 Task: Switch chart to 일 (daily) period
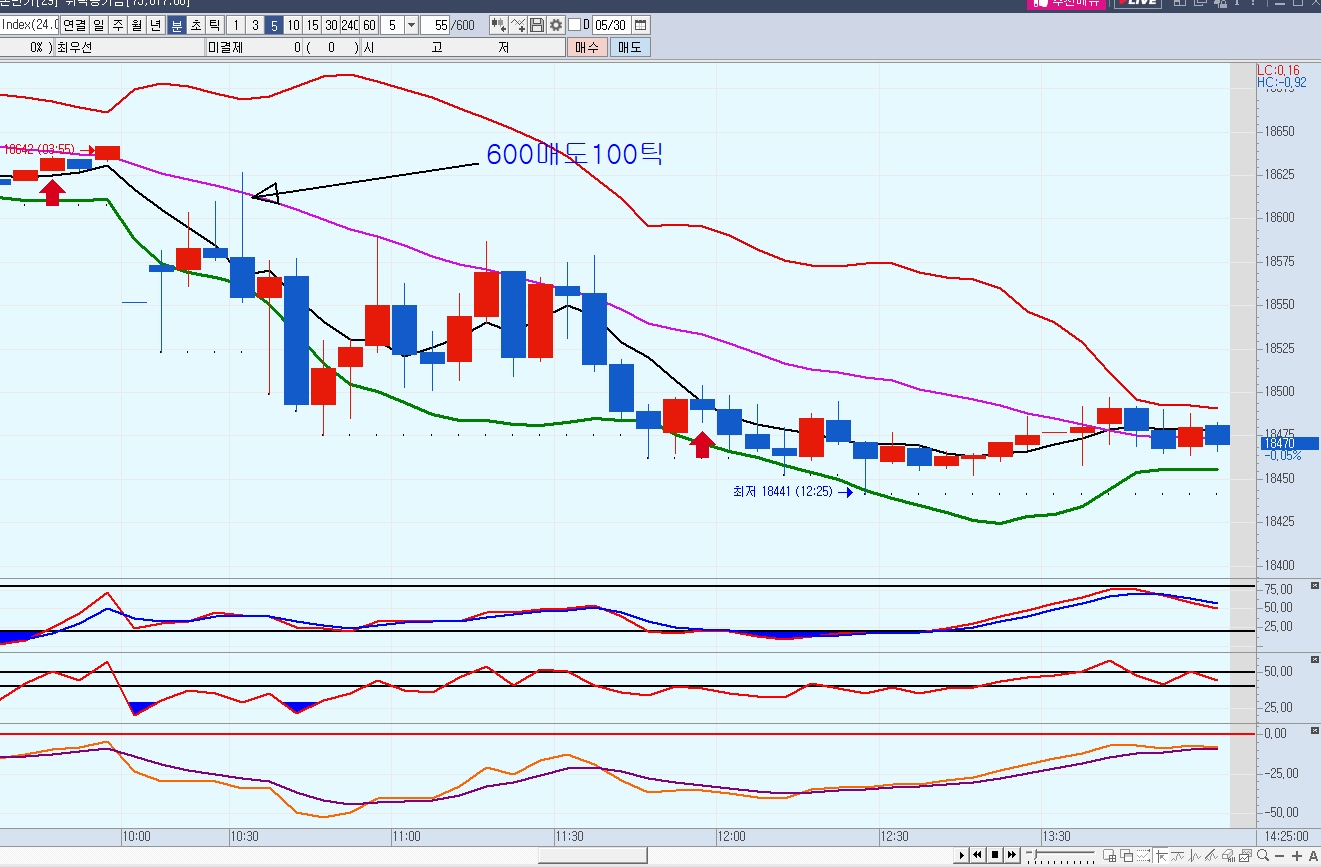97,25
